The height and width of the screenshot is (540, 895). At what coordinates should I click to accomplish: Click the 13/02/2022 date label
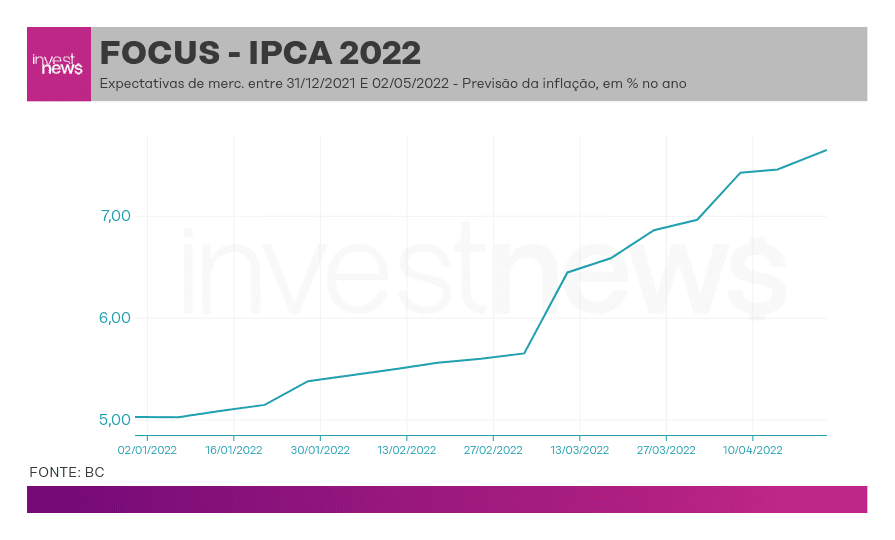tap(407, 450)
